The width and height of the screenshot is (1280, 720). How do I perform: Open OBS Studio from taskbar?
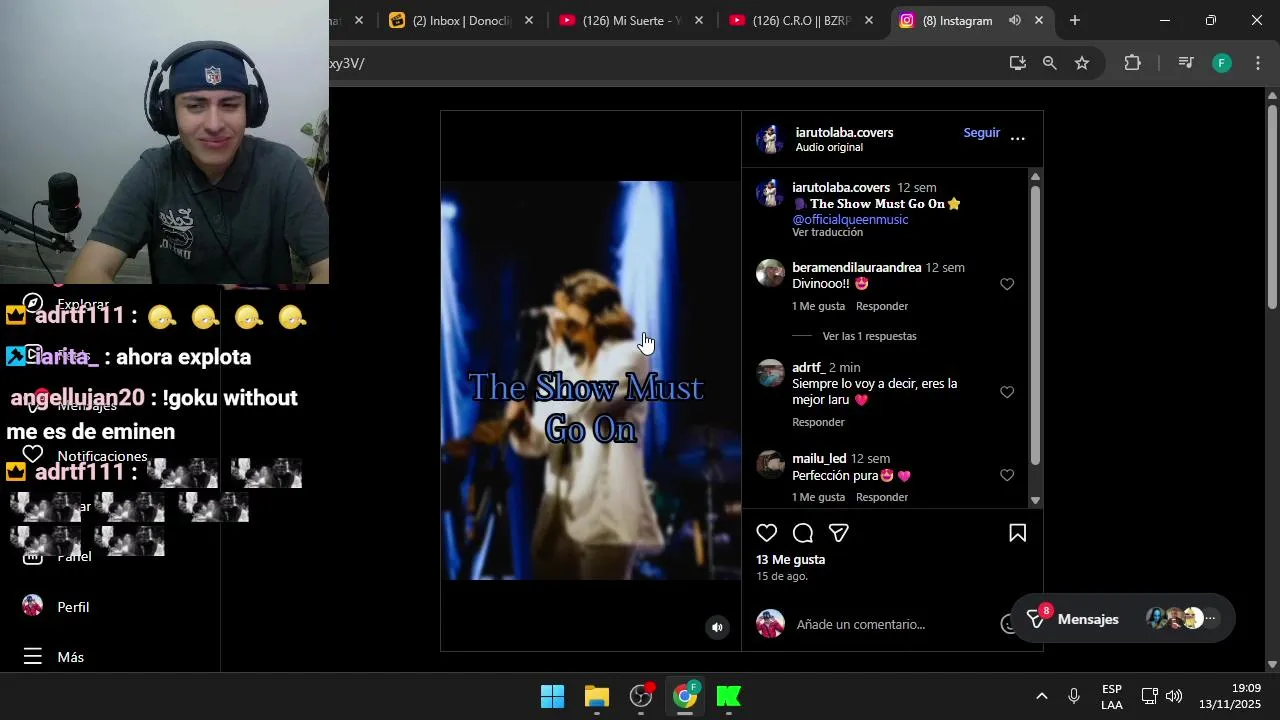click(641, 696)
